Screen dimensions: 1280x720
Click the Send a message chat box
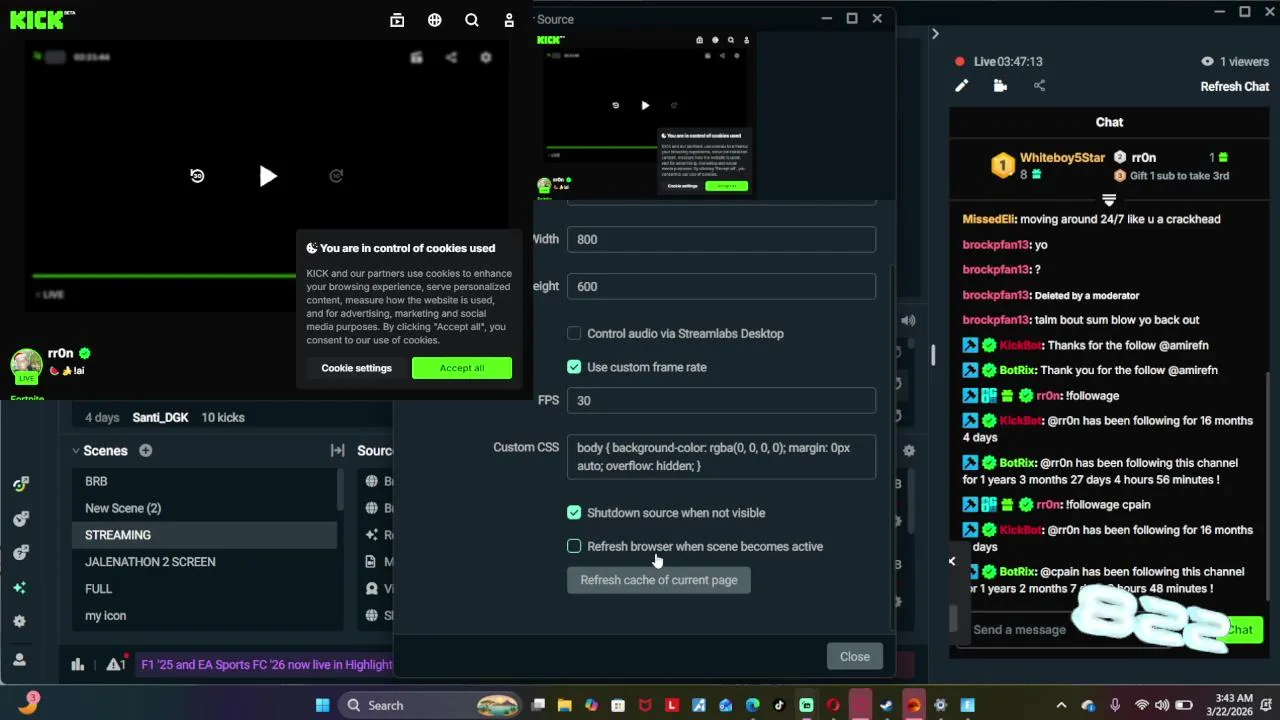click(1020, 630)
